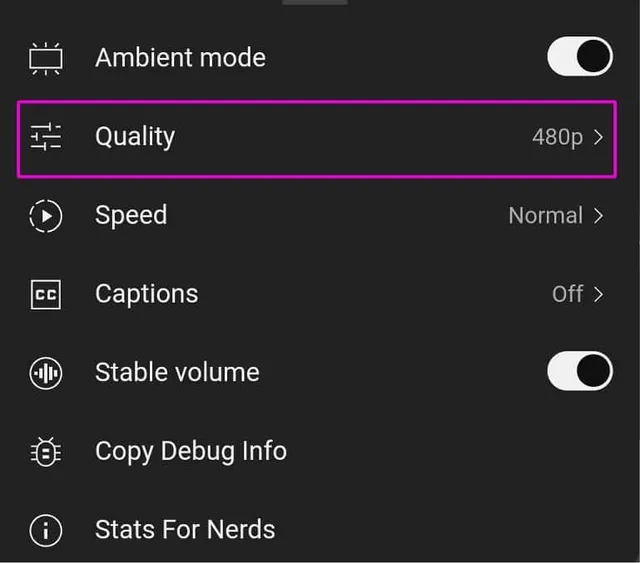Click the 480p quality value

pyautogui.click(x=558, y=137)
